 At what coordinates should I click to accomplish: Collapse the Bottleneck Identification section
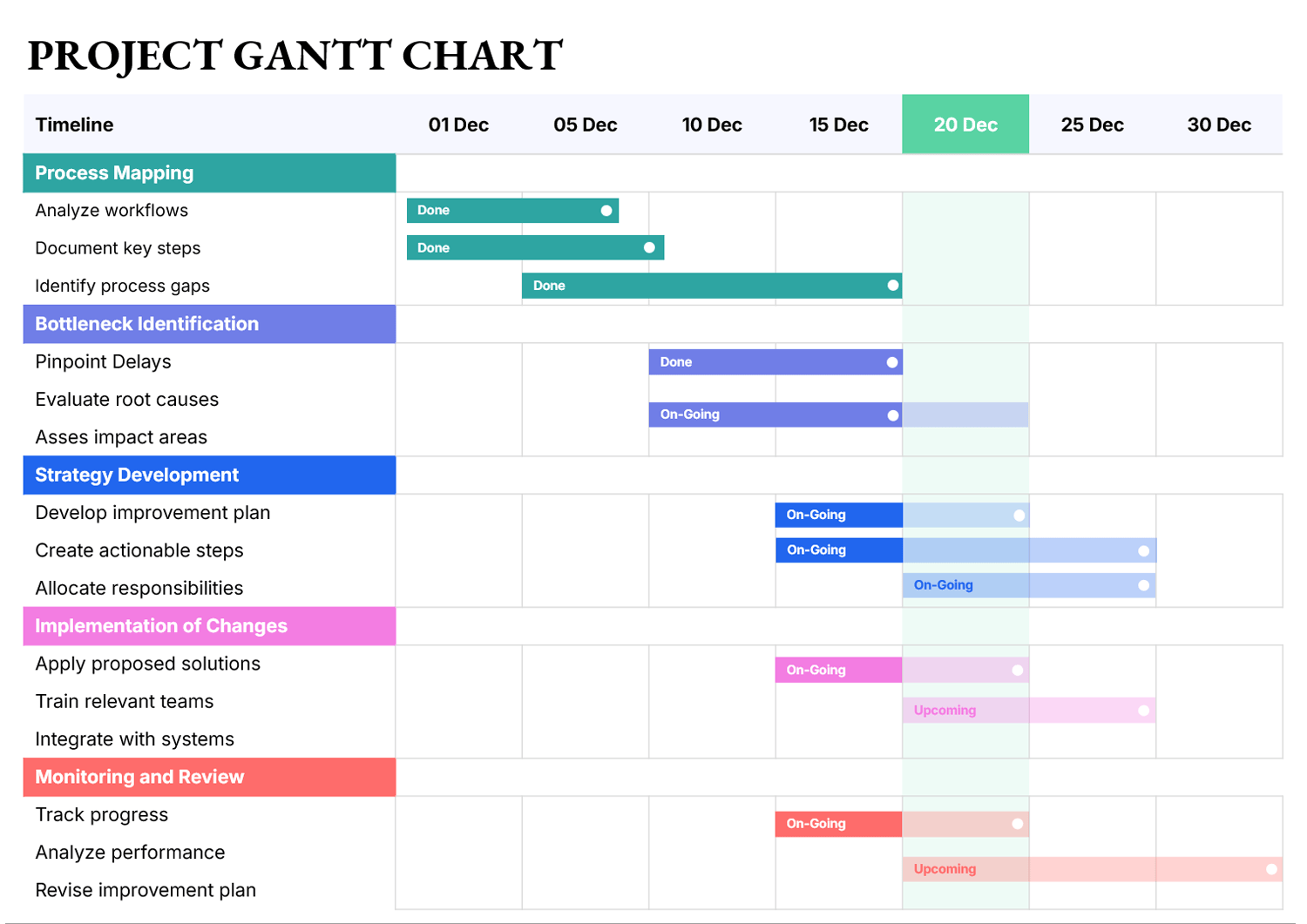pos(146,323)
